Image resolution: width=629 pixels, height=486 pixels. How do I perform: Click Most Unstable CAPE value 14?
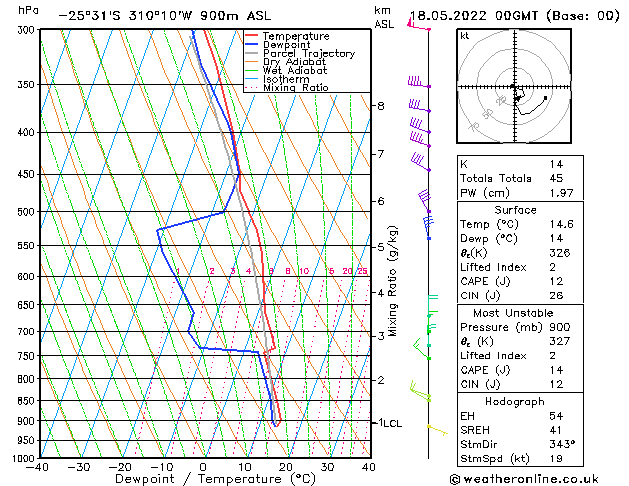(x=556, y=370)
